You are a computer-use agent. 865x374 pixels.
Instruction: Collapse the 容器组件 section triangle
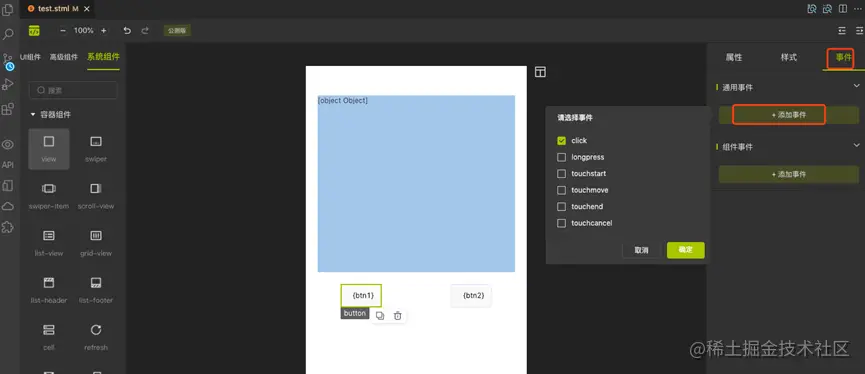(x=33, y=115)
